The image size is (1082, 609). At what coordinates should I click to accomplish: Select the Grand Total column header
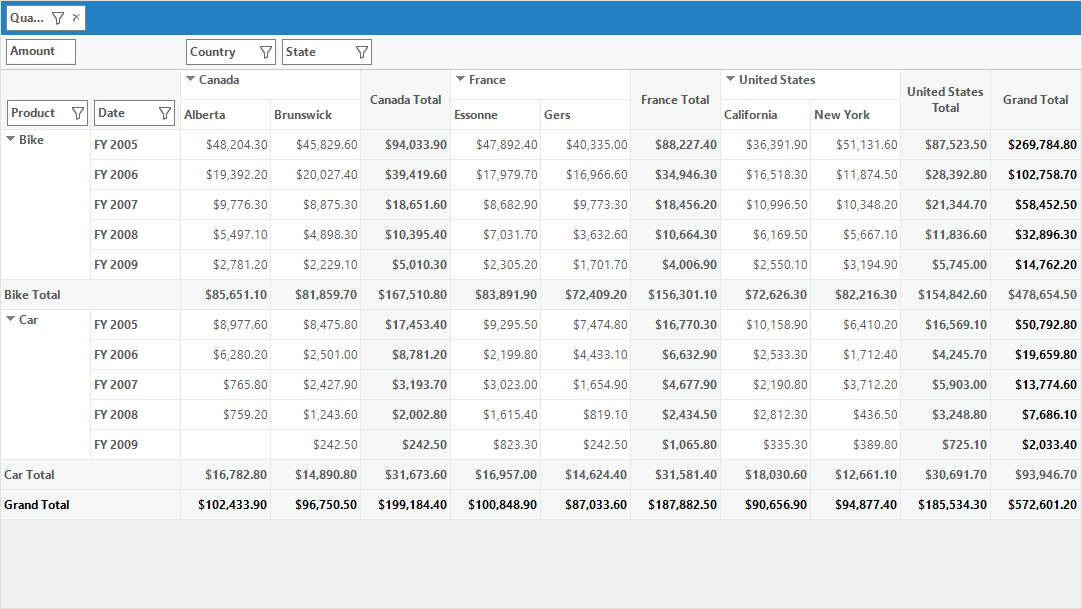[x=1035, y=100]
